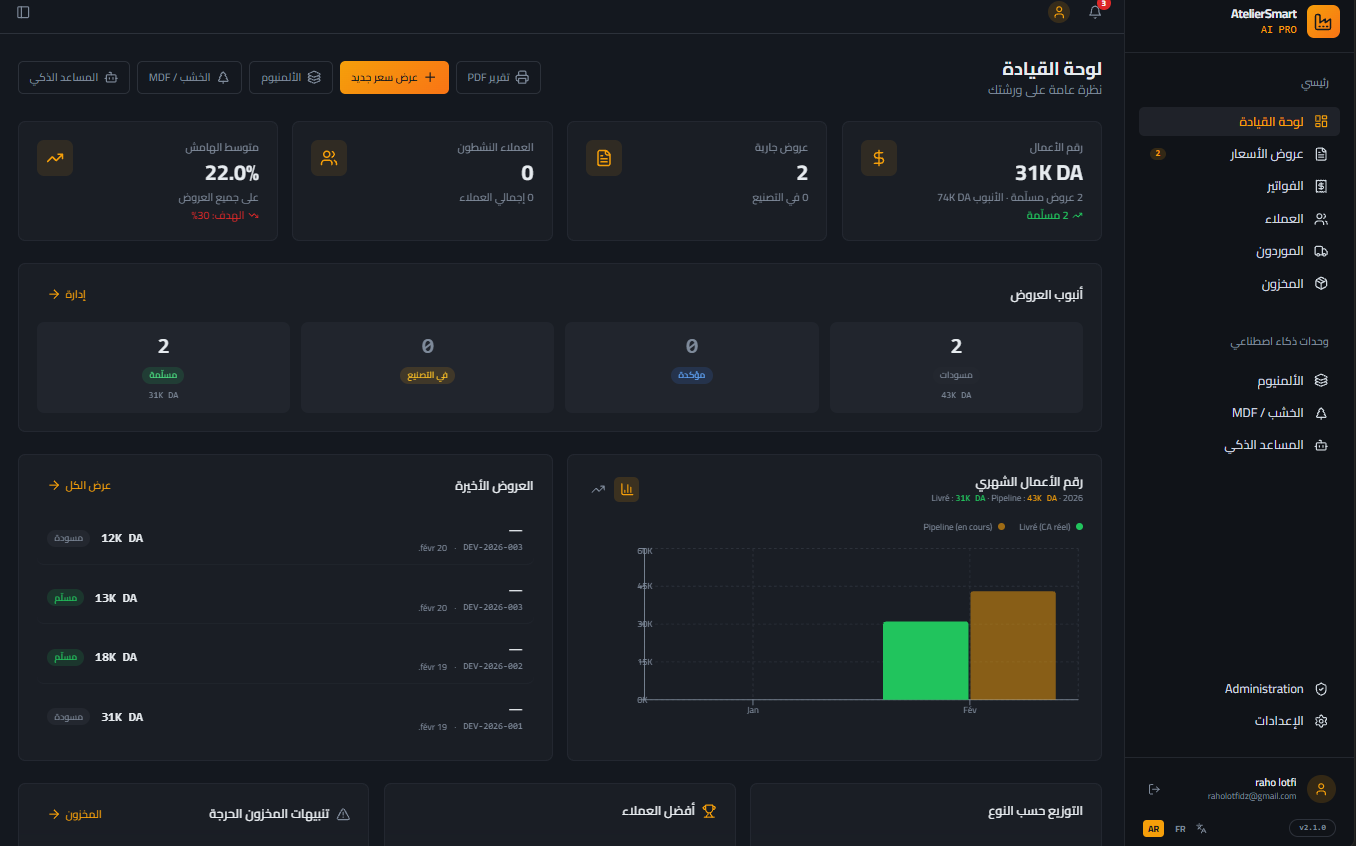Click عرض الكل link in recent quotes
The height and width of the screenshot is (846, 1356).
(x=80, y=485)
